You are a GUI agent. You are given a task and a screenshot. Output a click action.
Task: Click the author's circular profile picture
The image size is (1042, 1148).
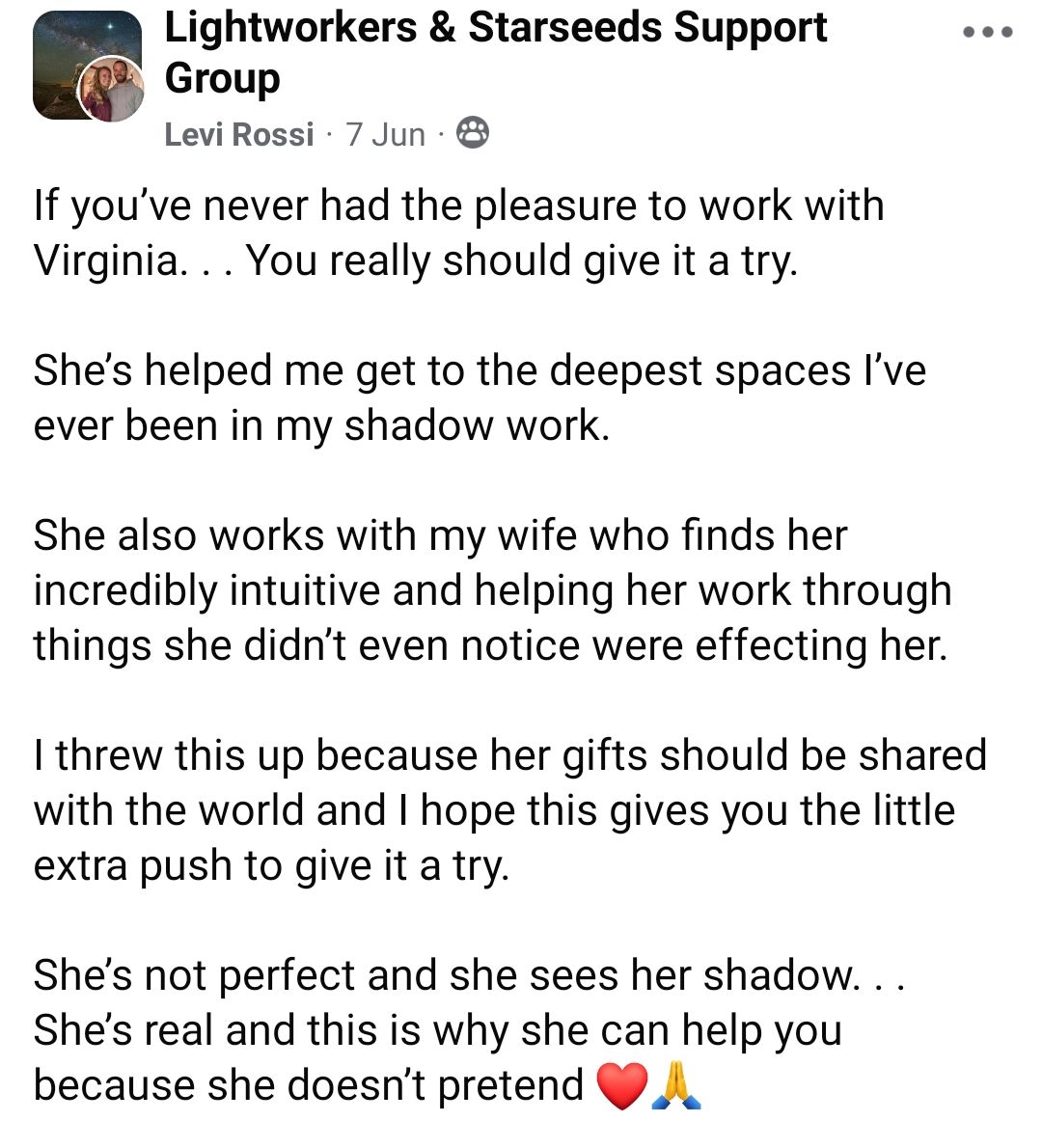112,90
